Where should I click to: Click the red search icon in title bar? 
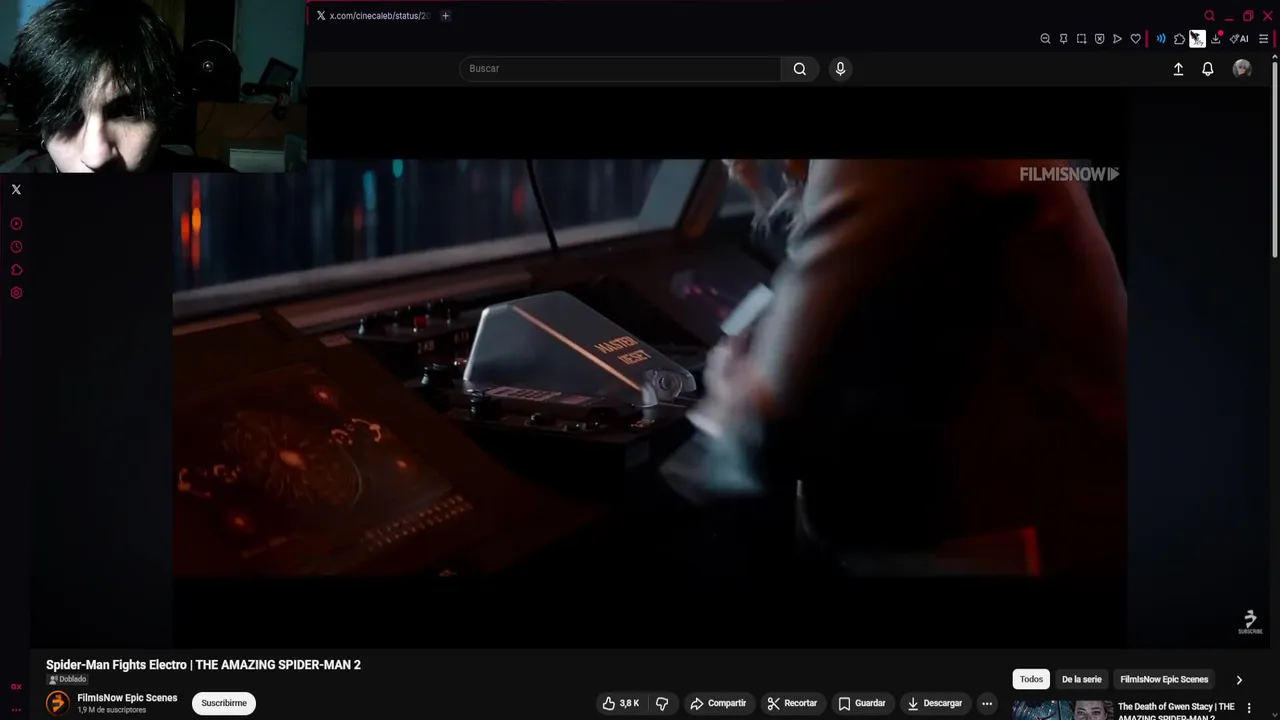click(1209, 16)
